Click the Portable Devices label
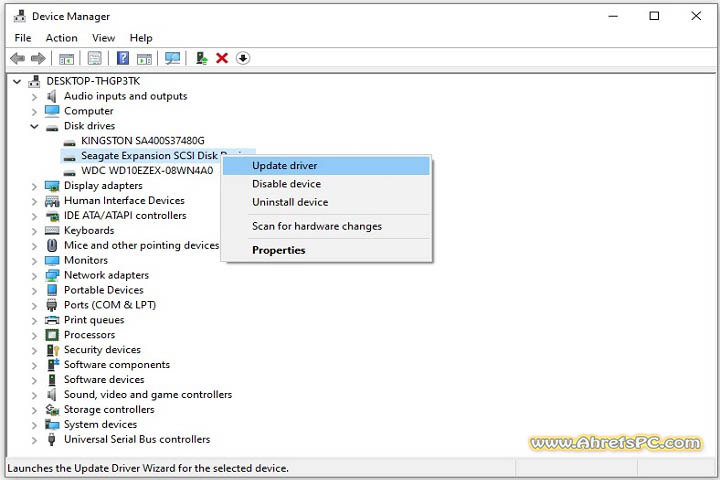720x480 pixels. point(104,290)
